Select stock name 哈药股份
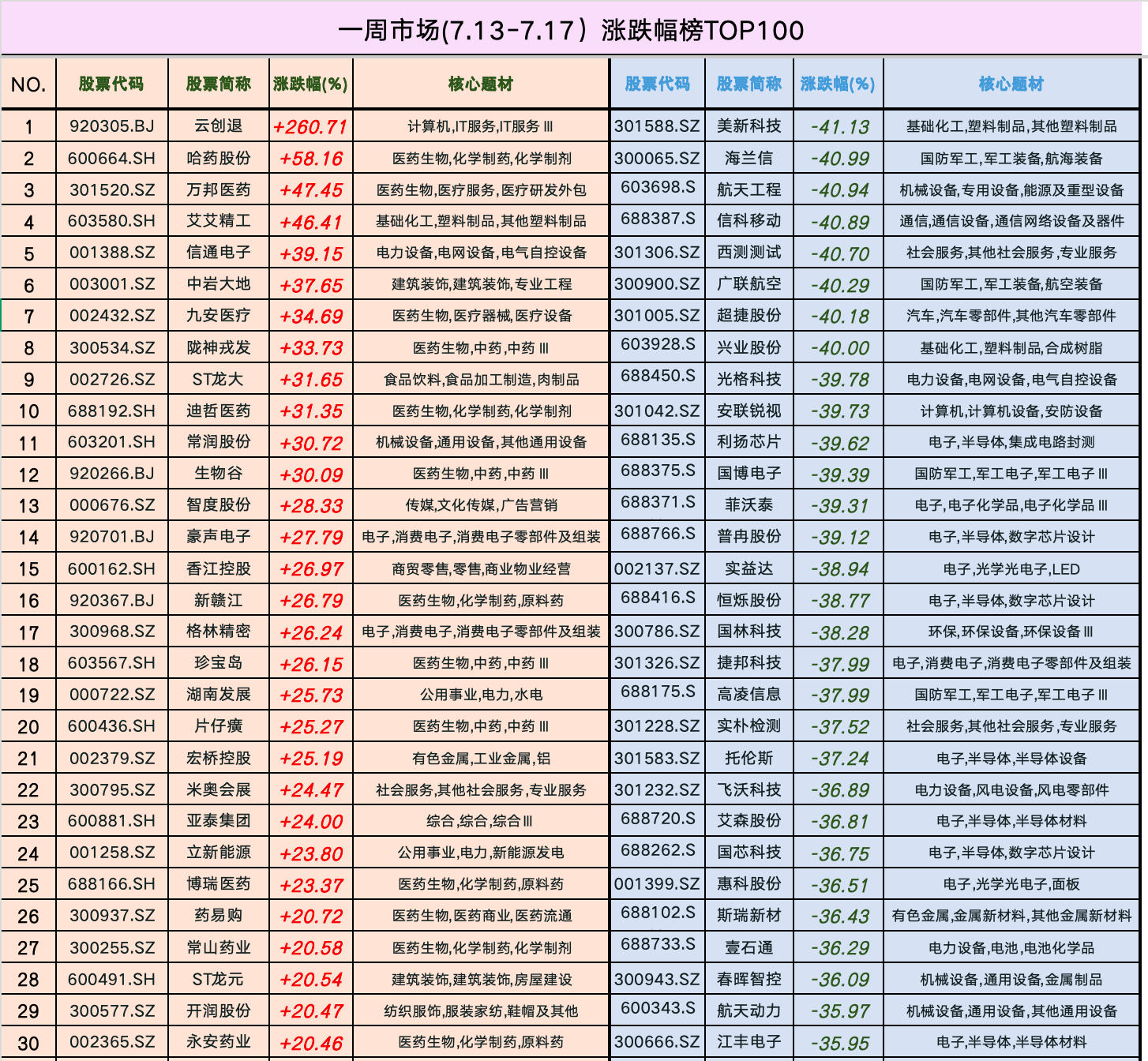This screenshot has width=1148, height=1061. click(x=219, y=158)
